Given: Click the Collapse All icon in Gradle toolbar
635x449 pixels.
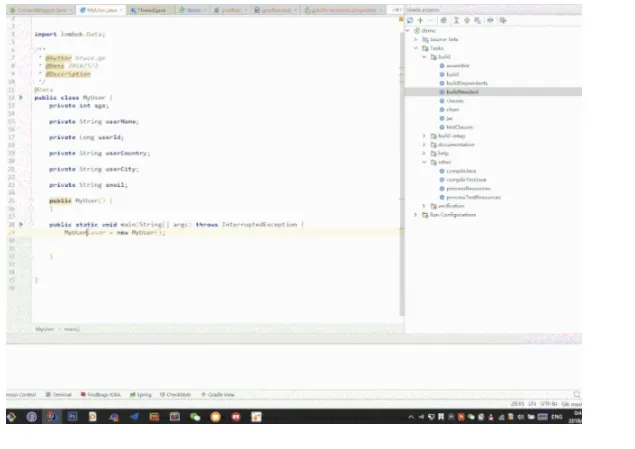Looking at the screenshot, I should click(467, 20).
